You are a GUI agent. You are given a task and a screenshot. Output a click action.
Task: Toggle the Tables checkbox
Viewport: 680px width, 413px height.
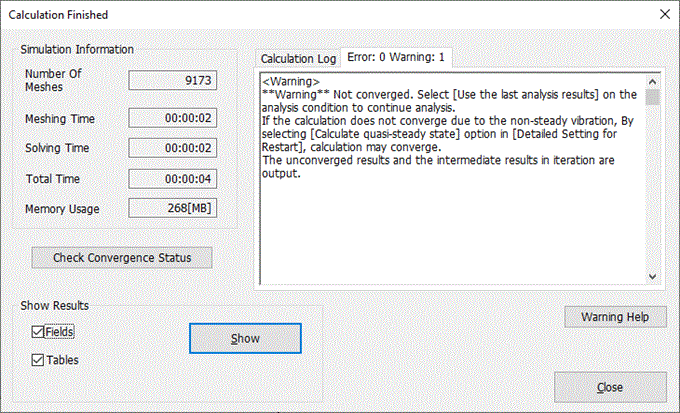pos(39,360)
